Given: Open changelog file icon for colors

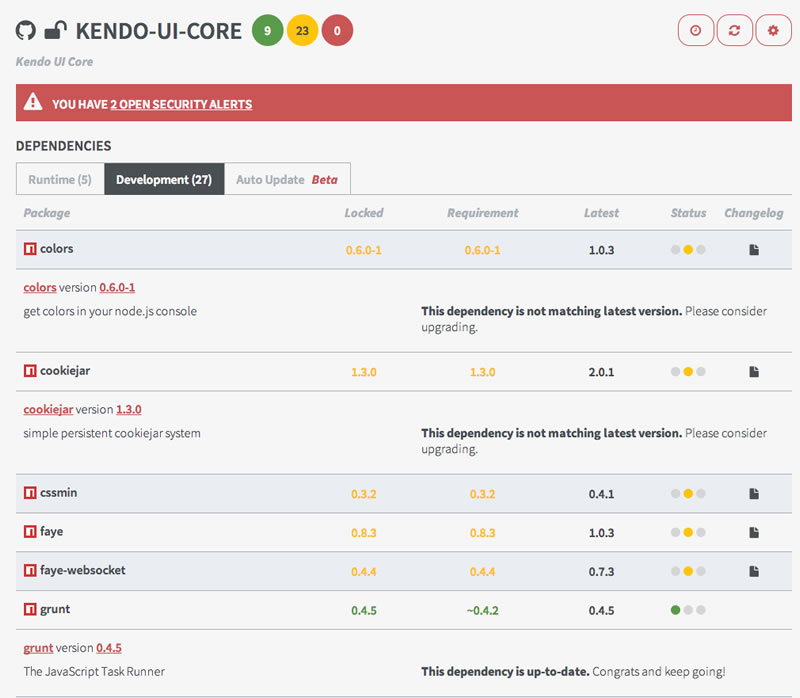Looking at the screenshot, I should 754,250.
